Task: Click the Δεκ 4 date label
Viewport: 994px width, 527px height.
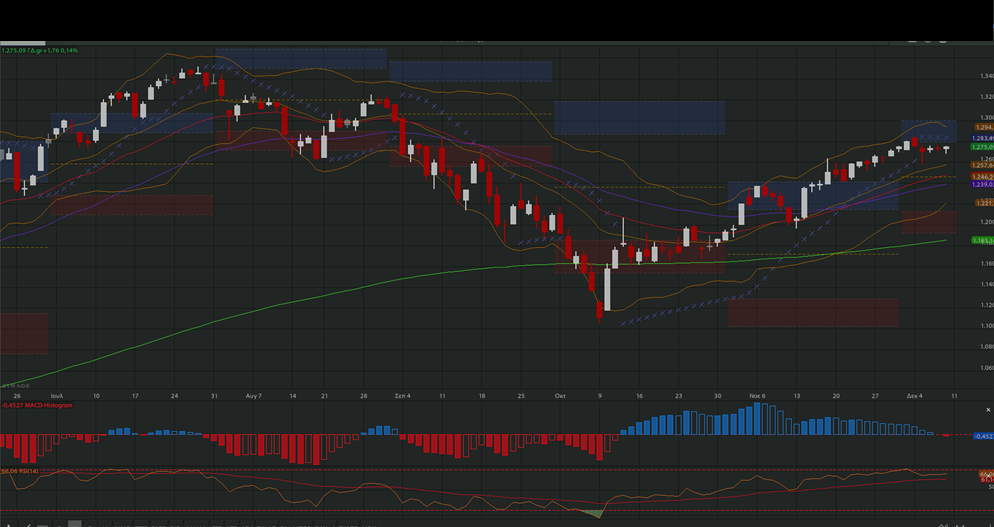Action: pyautogui.click(x=914, y=396)
